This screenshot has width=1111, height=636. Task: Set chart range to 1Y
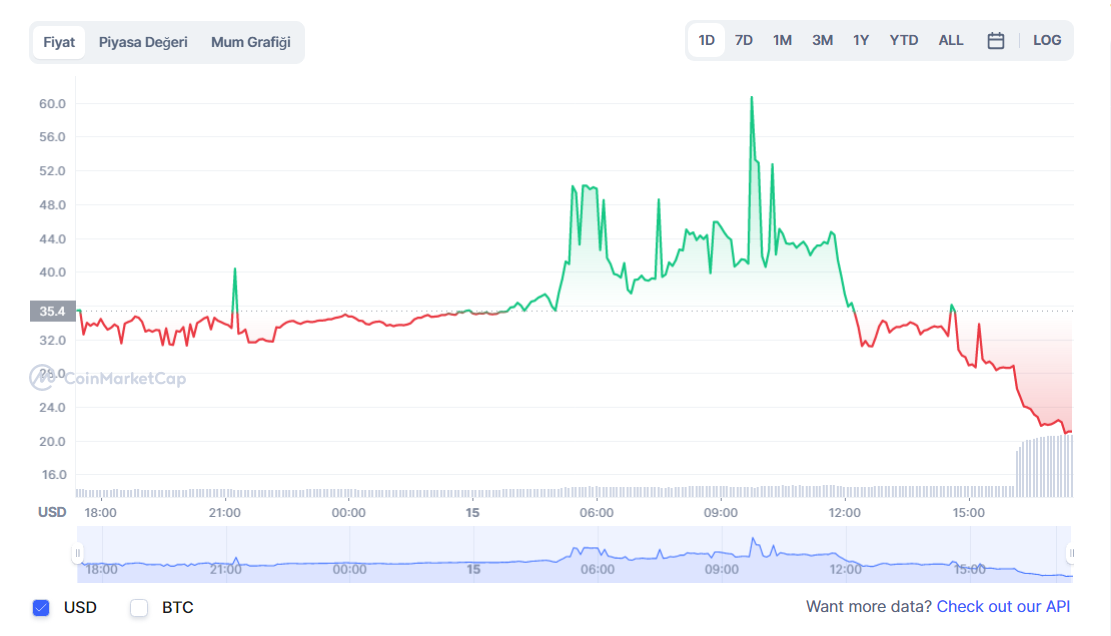(x=861, y=41)
